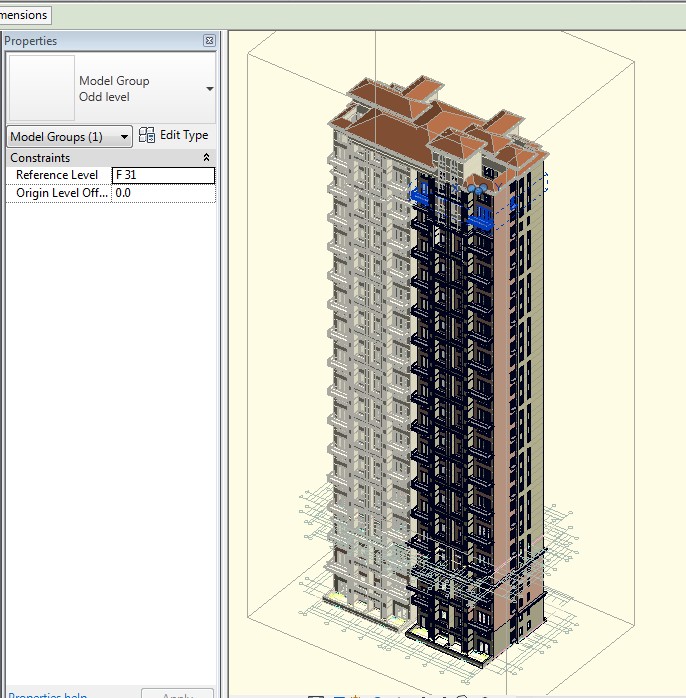Viewport: 686px width, 698px height.
Task: Click the Dimensions button at the top
Action: 24,15
